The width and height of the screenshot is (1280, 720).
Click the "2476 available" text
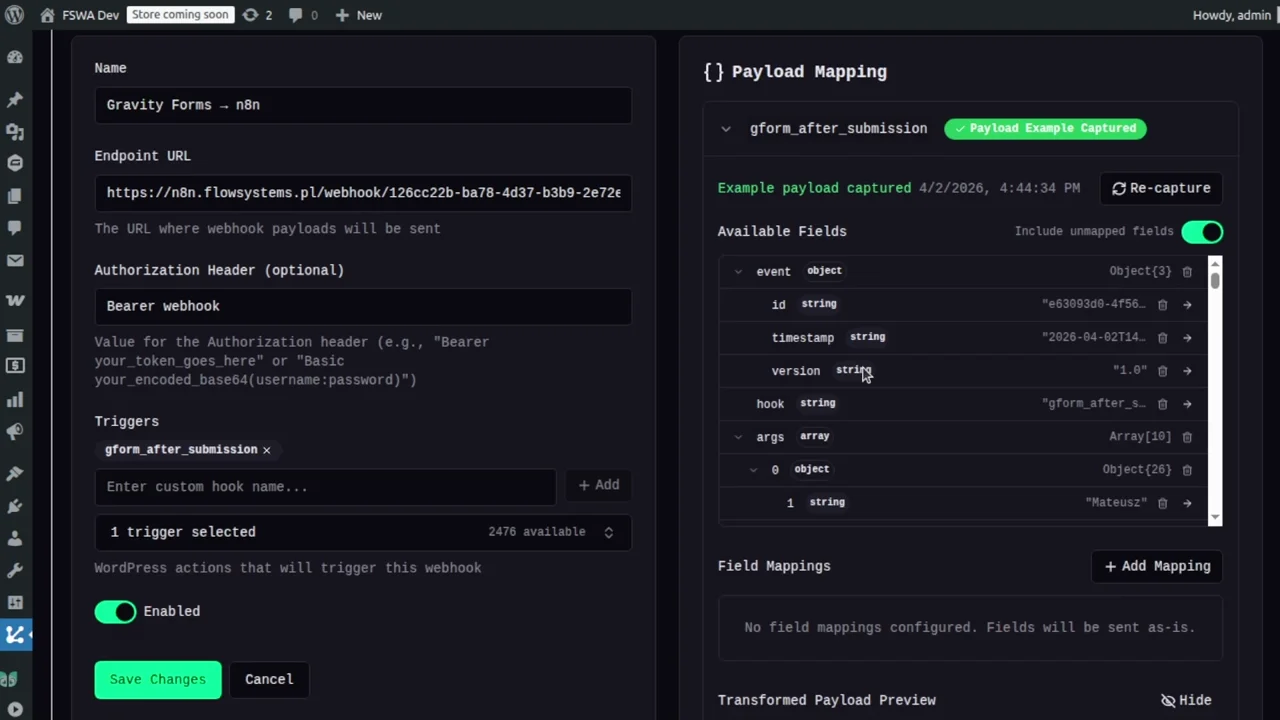click(537, 532)
